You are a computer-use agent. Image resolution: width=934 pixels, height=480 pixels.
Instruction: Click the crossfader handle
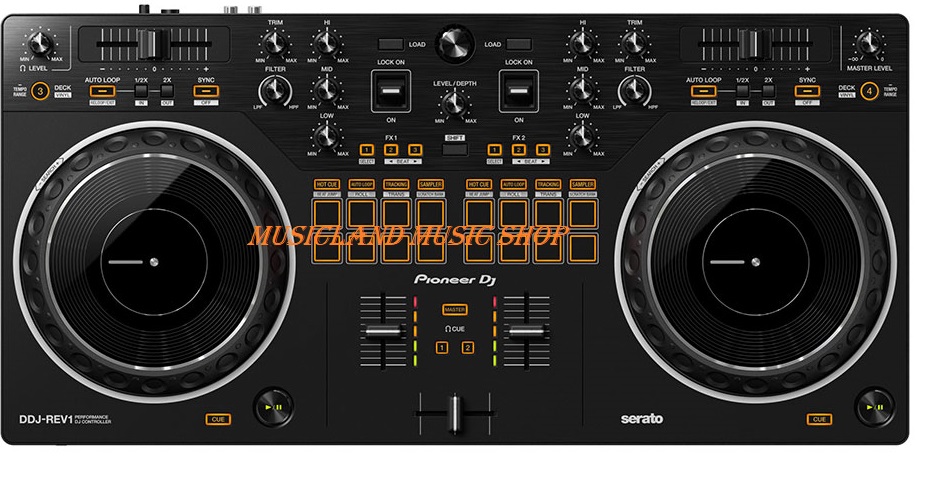454,412
